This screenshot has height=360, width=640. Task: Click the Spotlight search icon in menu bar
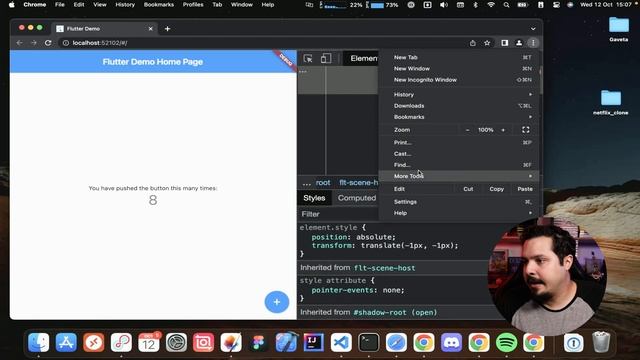point(507,5)
